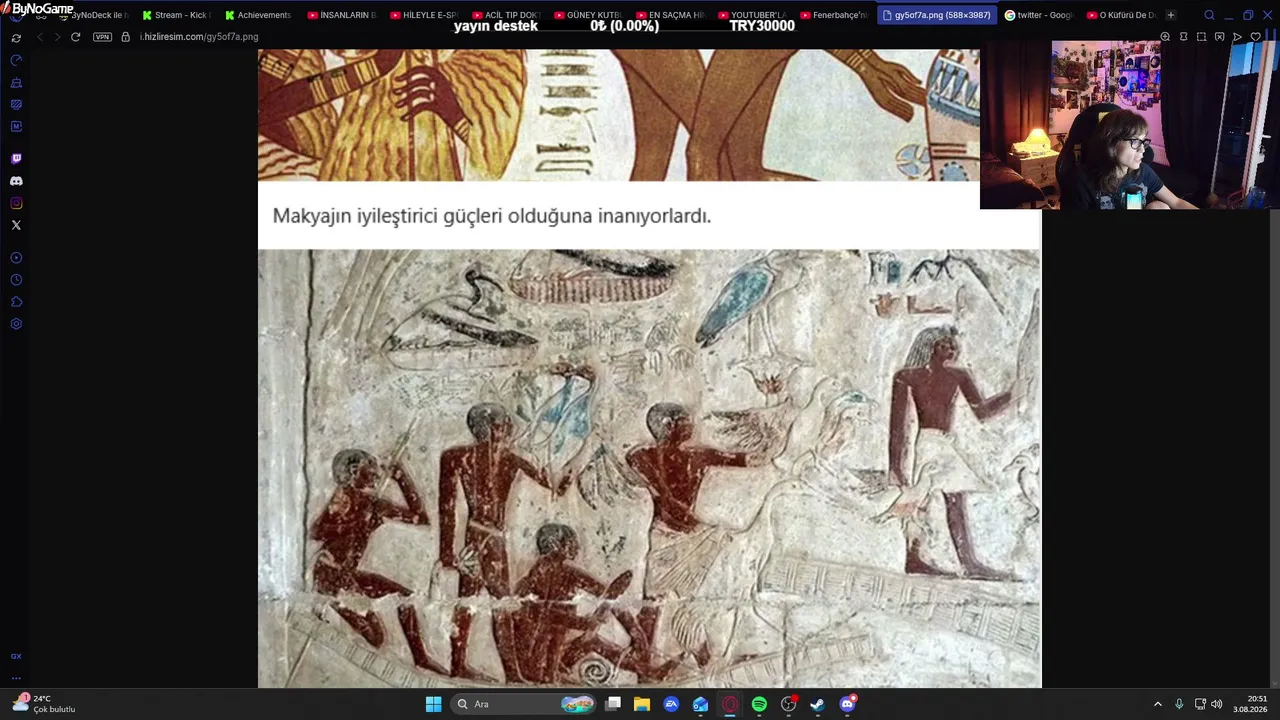Reload the current page
This screenshot has width=1280, height=720.
click(75, 37)
